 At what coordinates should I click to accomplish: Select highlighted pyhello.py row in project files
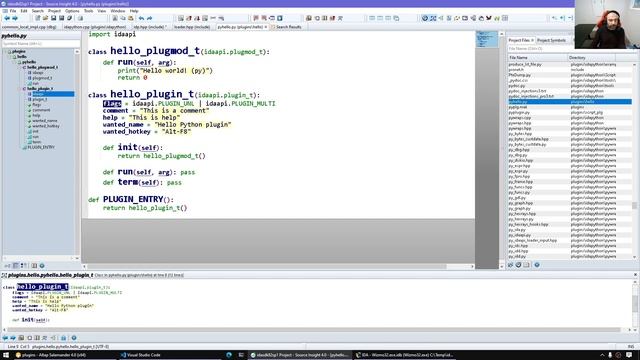[x=570, y=102]
